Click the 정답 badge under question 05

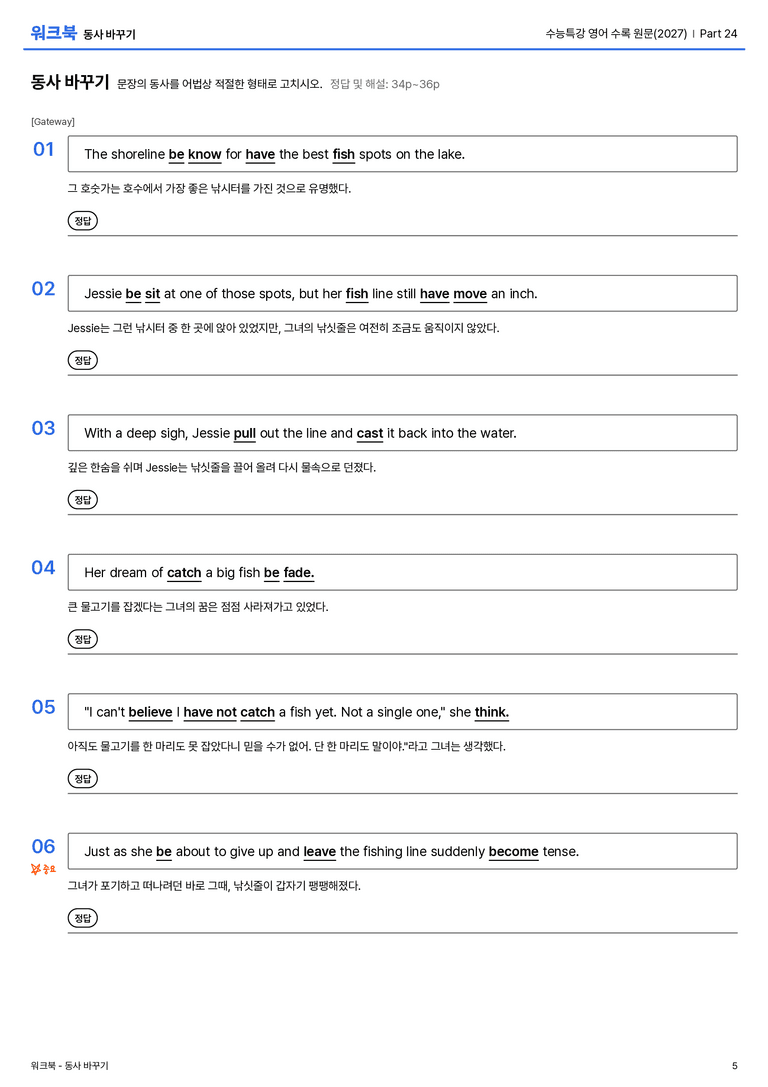[x=82, y=778]
